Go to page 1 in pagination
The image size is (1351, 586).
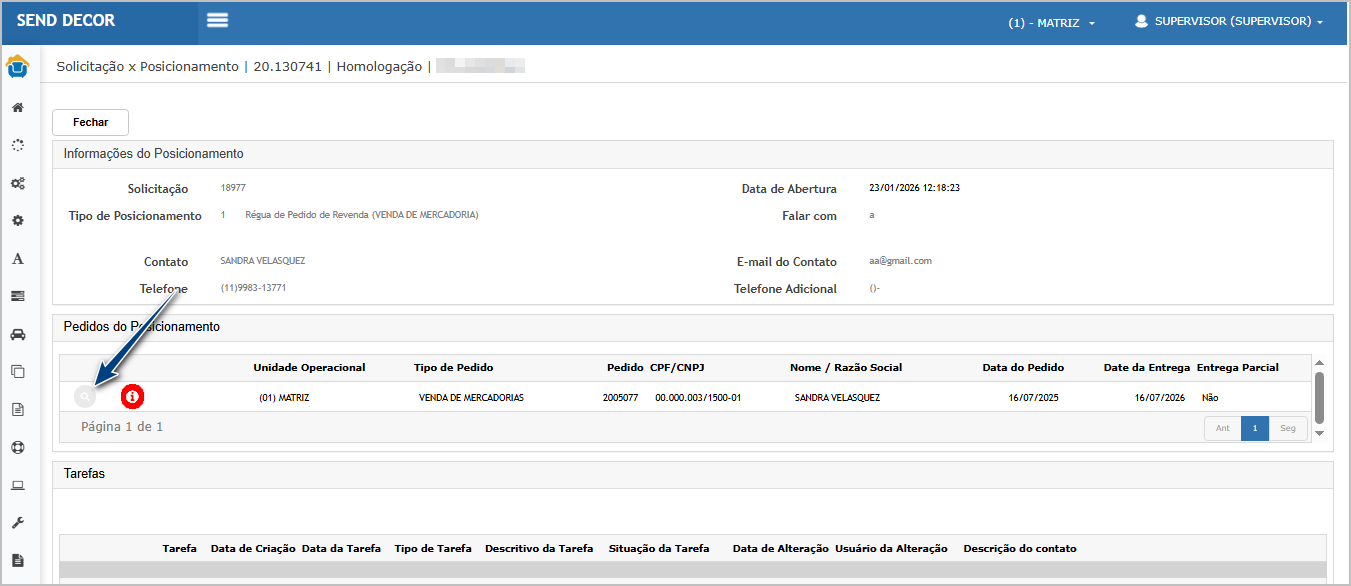(x=1254, y=428)
